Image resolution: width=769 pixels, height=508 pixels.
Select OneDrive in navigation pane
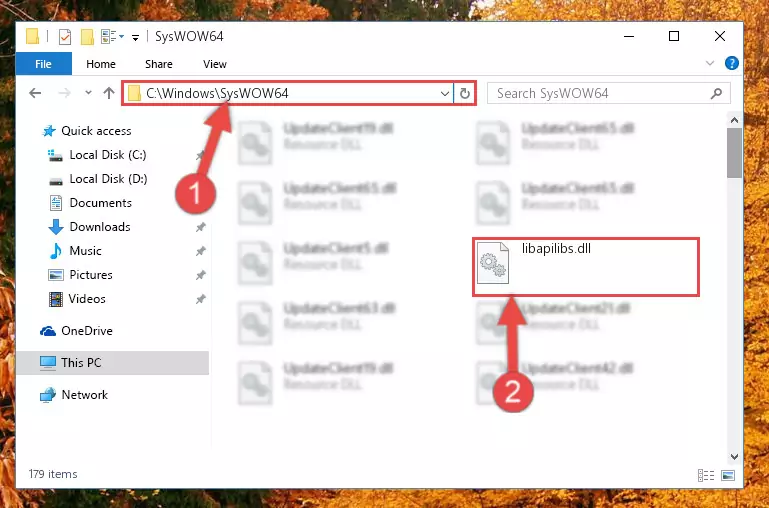(87, 331)
